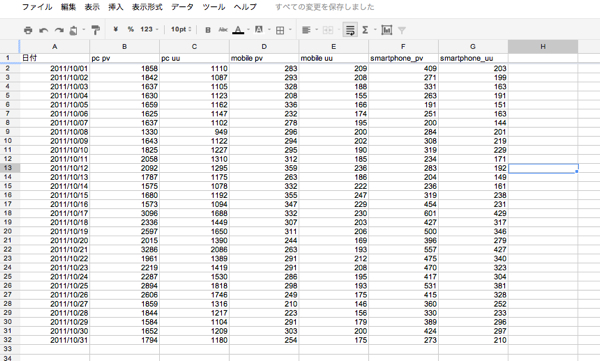This screenshot has width=600, height=361.
Task: Expand the merge cells dropdown arrow
Action: point(339,29)
